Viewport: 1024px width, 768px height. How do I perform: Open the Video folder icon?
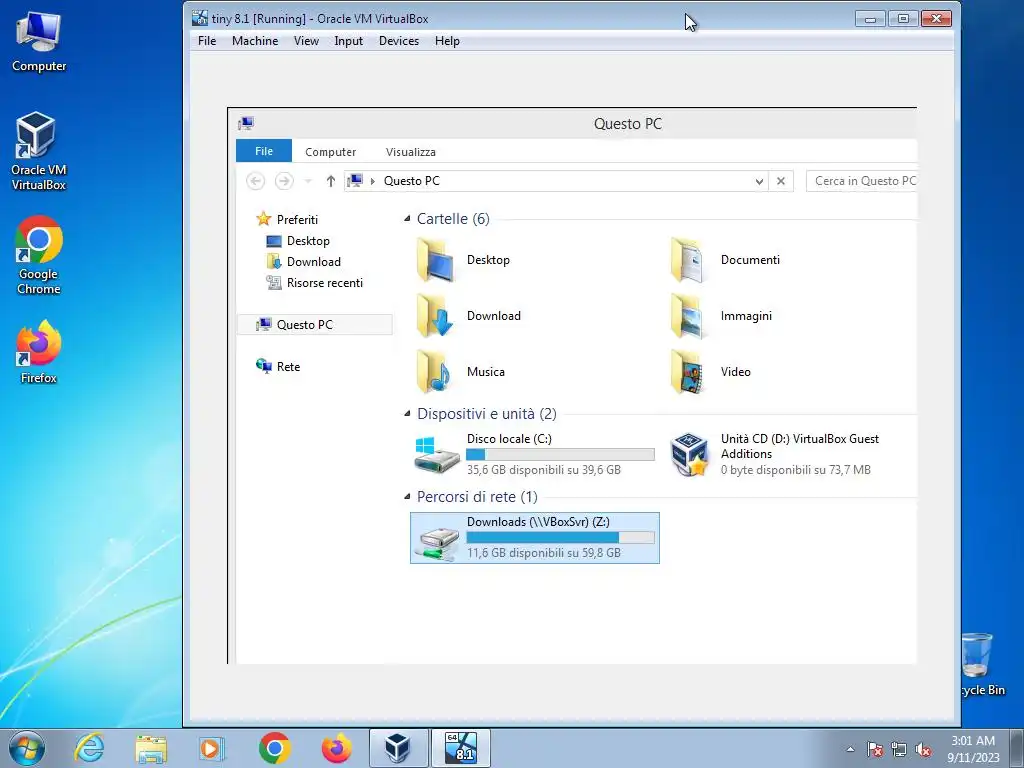[x=688, y=372]
